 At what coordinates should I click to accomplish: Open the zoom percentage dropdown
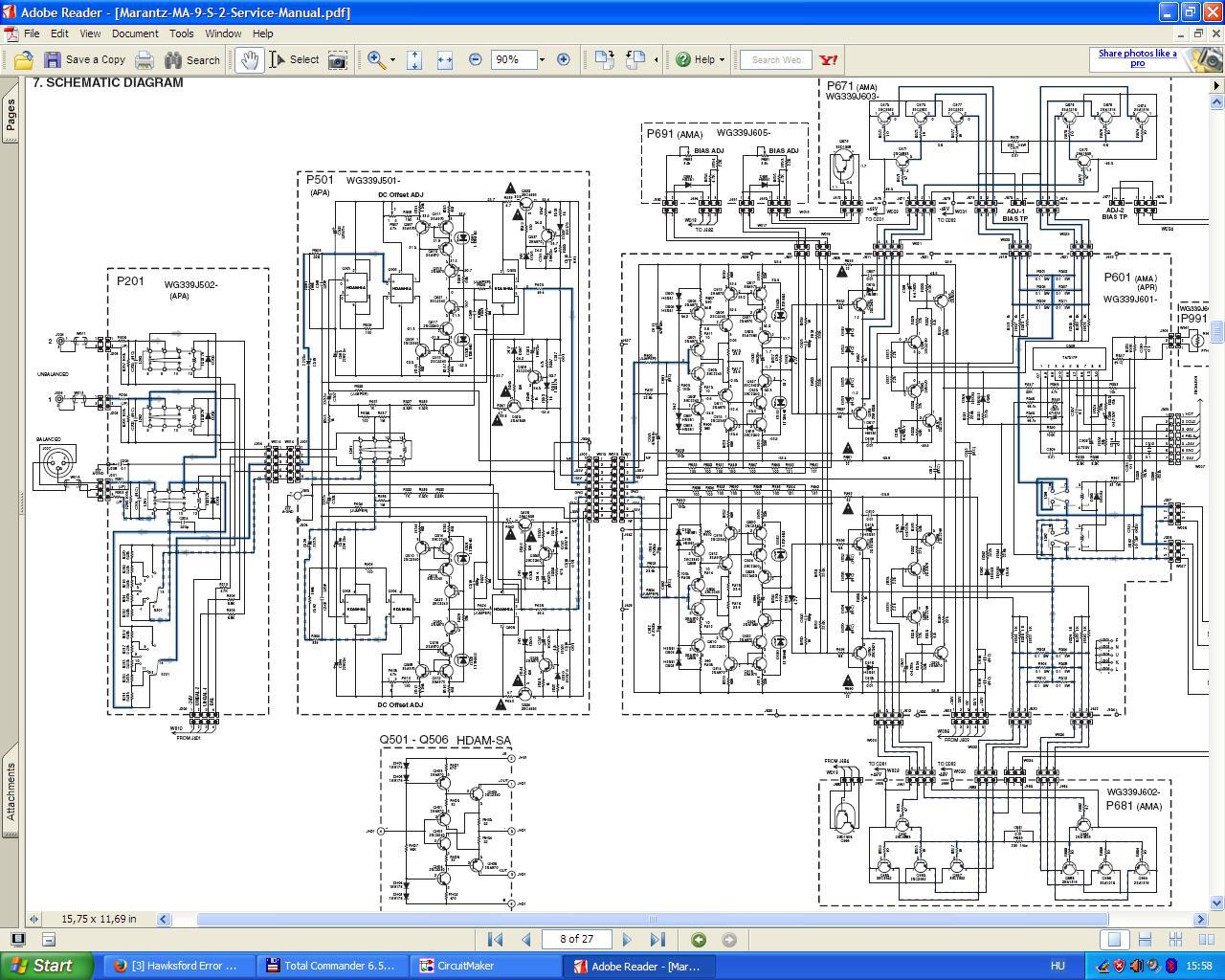pos(542,59)
